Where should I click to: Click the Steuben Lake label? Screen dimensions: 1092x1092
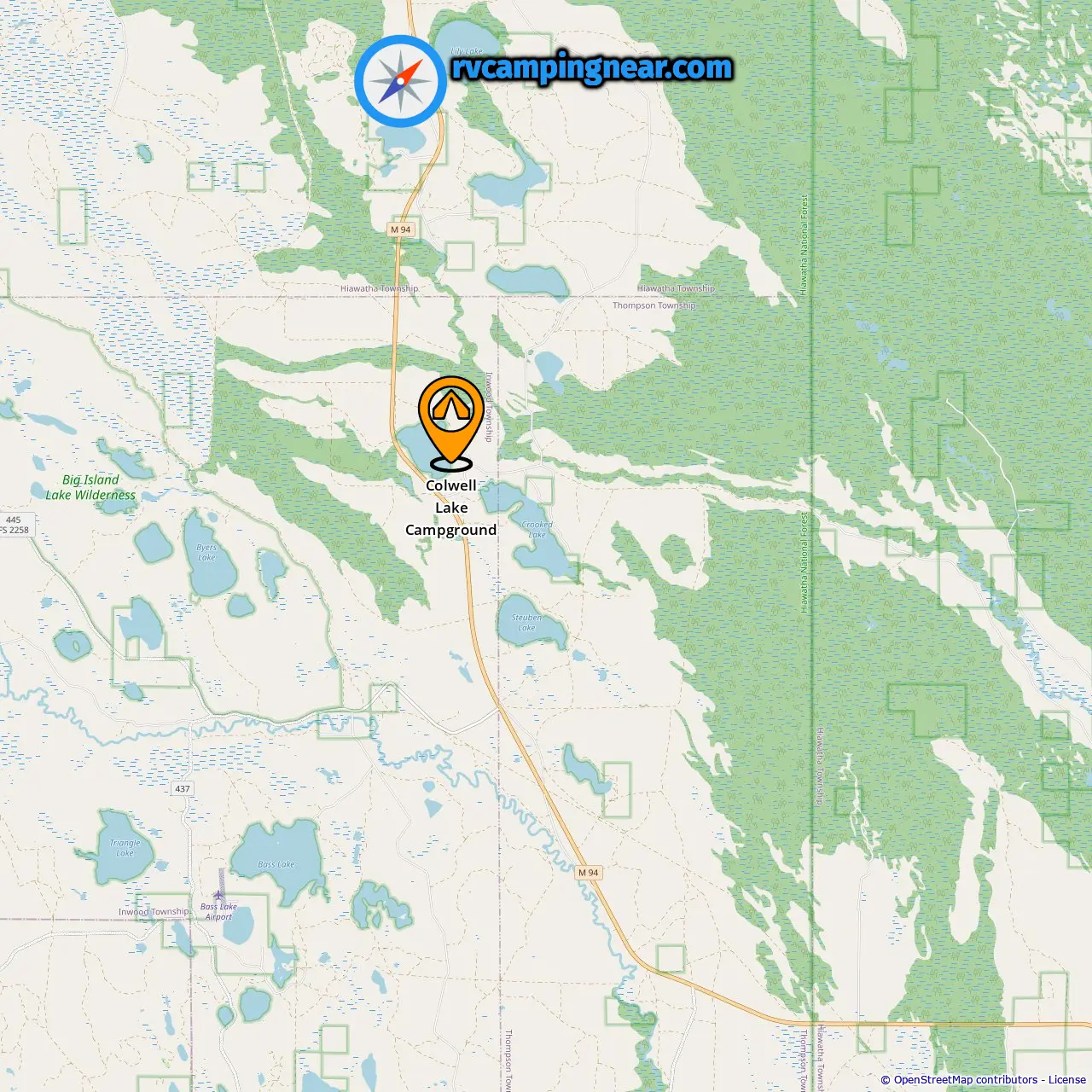point(526,623)
